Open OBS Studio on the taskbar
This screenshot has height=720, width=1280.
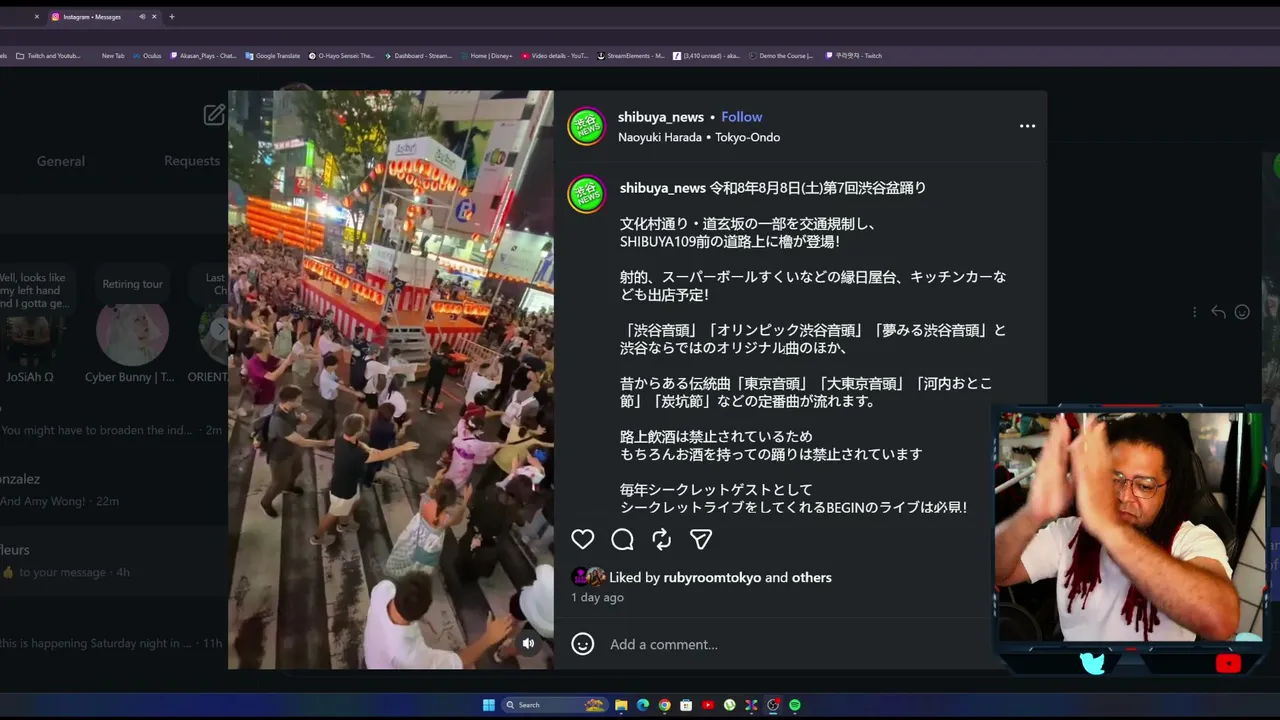click(x=773, y=705)
